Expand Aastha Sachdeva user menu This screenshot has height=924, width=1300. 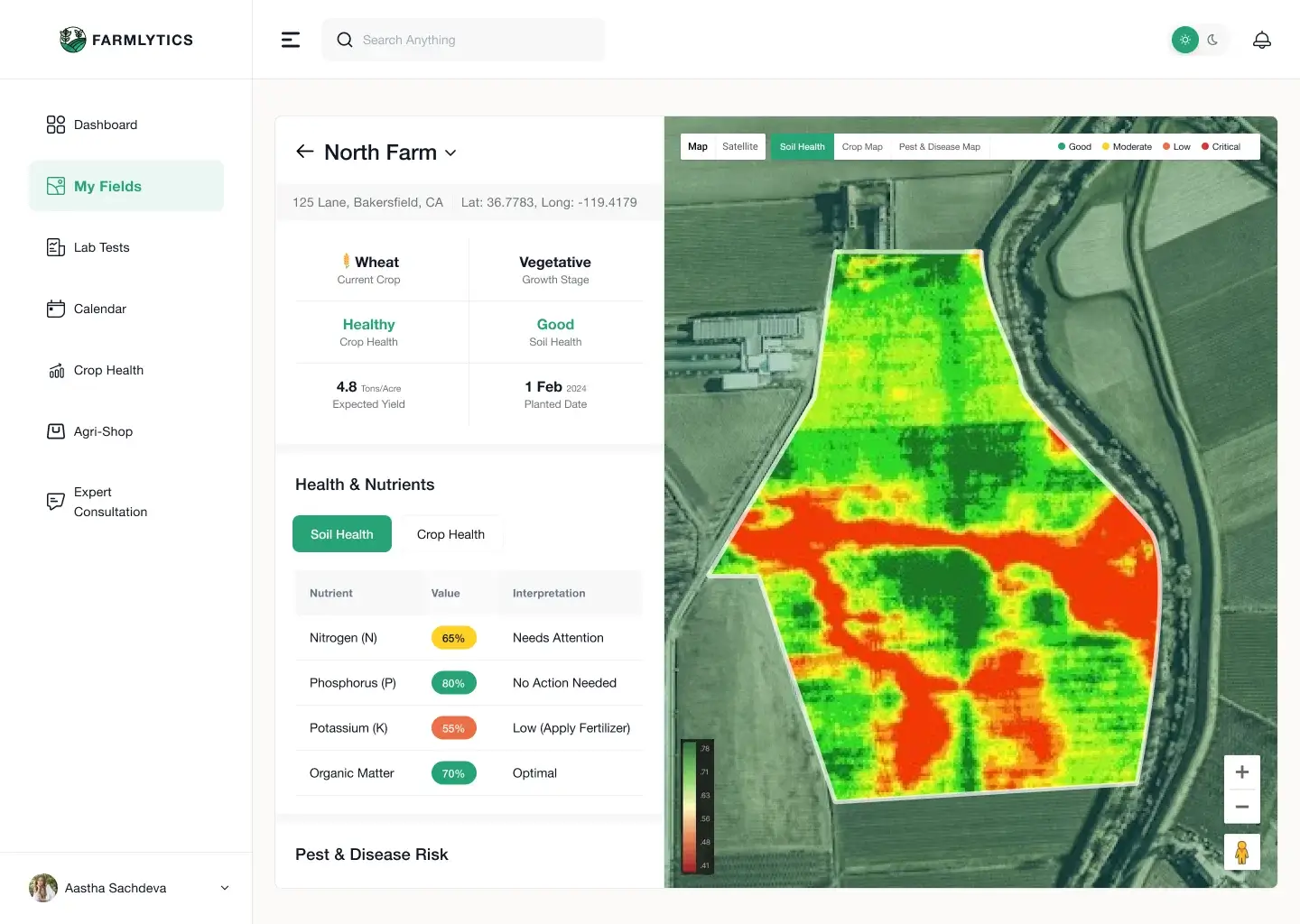coord(225,888)
